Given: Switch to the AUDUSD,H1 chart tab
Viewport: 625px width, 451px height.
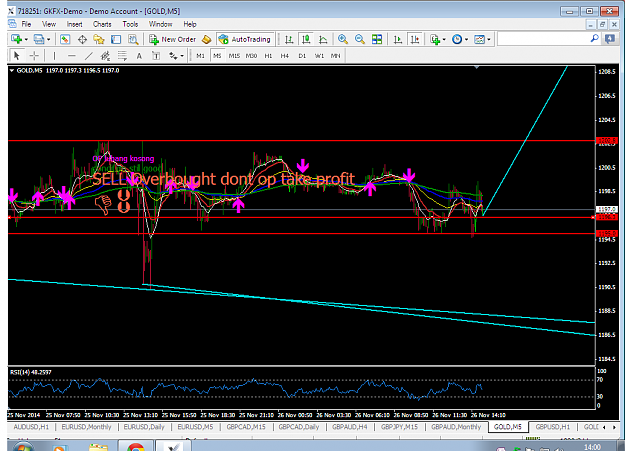Looking at the screenshot, I should [31, 427].
